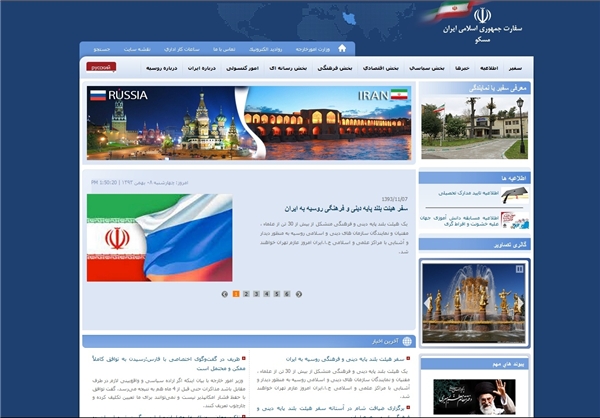Open the خبرها menu item
The width and height of the screenshot is (600, 418).
coord(462,68)
